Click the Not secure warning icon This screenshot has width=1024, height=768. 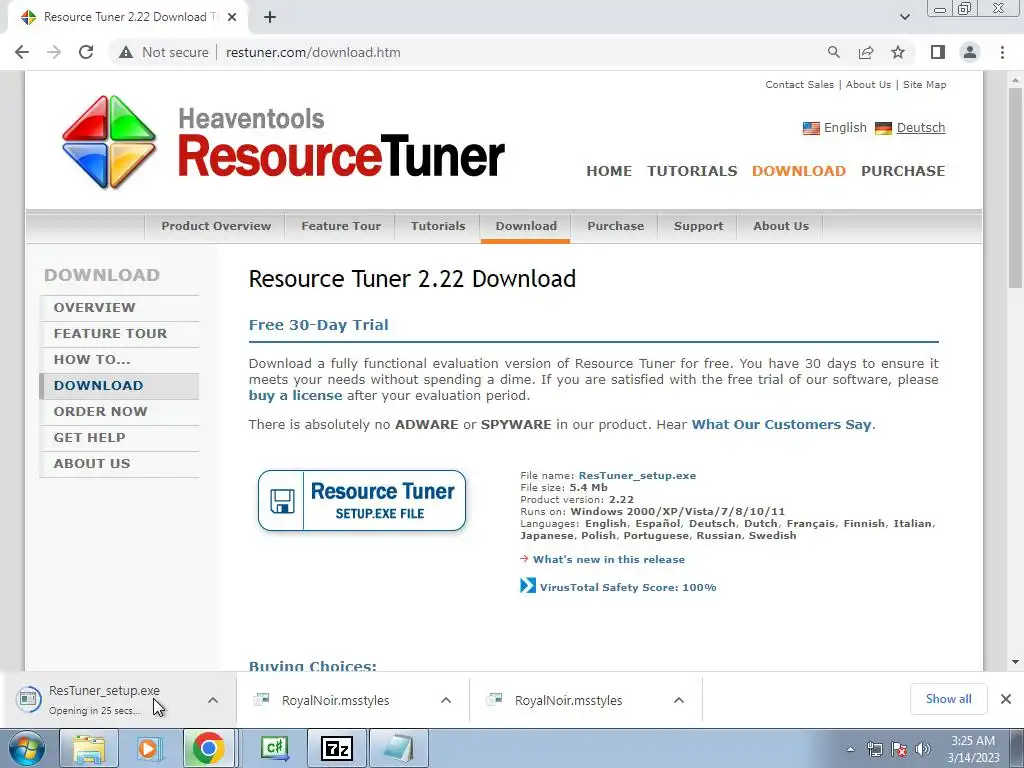(126, 52)
